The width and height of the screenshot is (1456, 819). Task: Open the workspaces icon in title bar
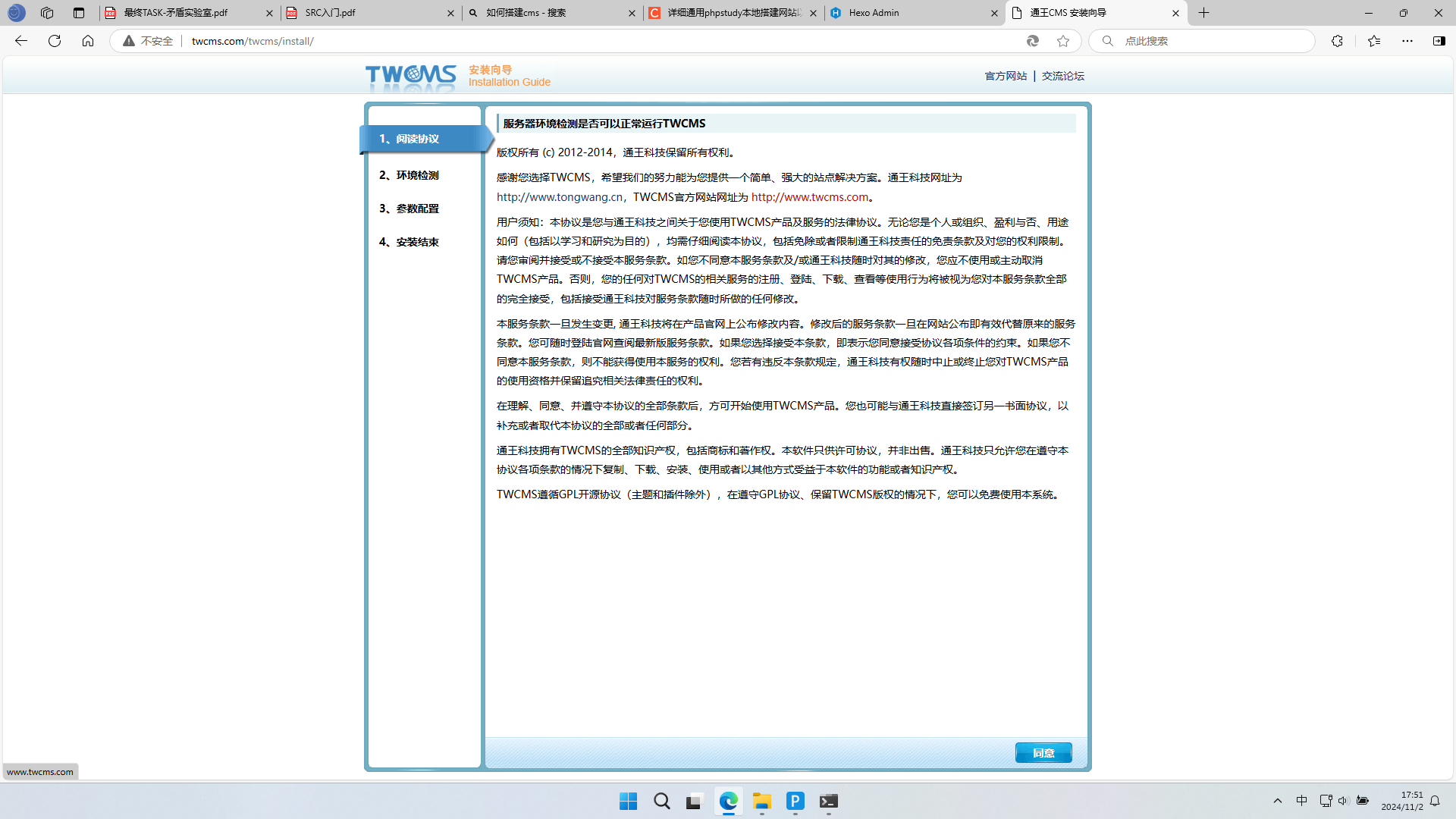pyautogui.click(x=47, y=13)
